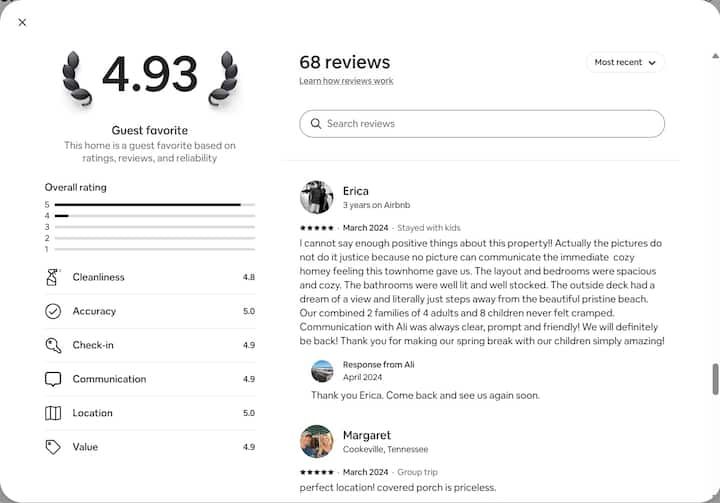Click the Check-in key icon

53,345
